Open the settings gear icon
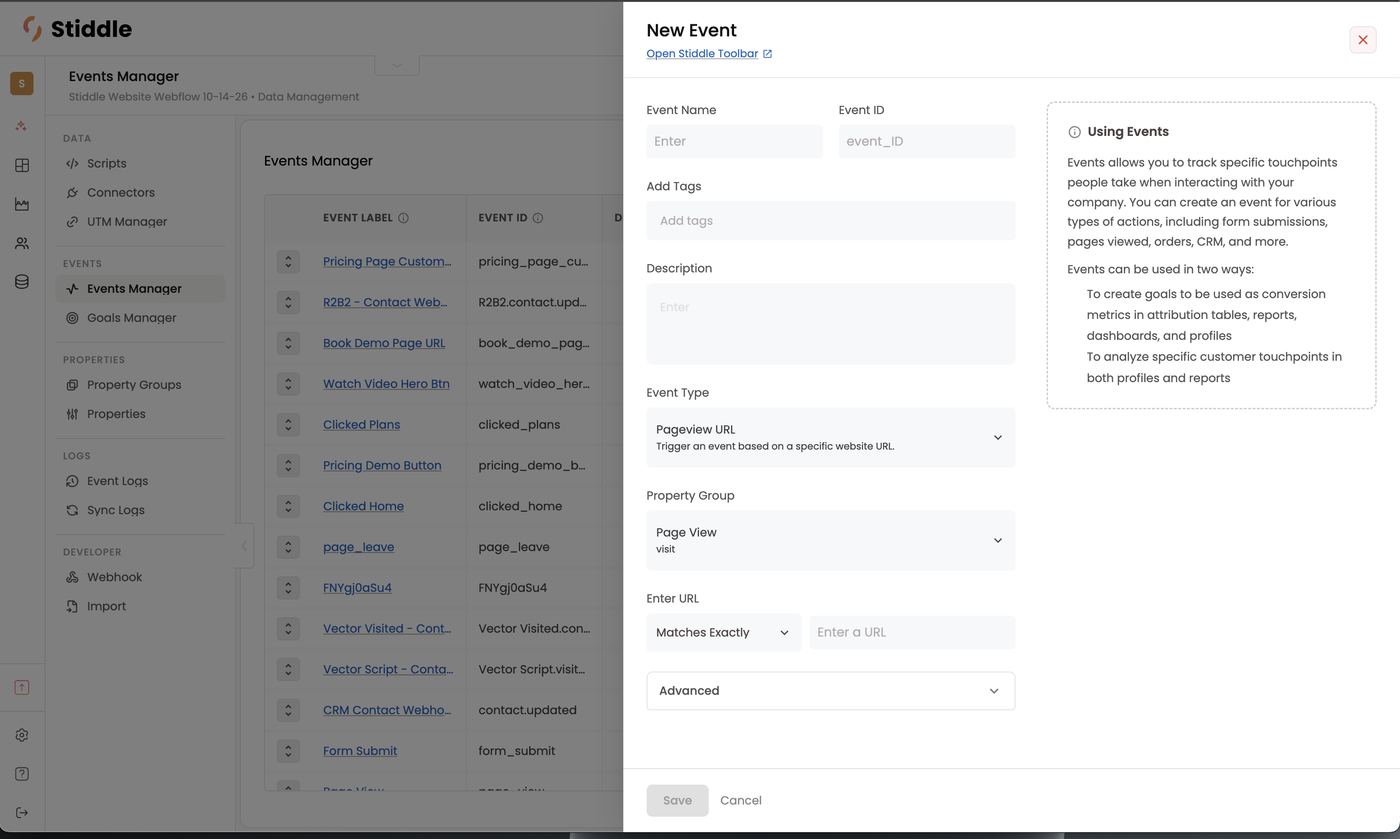The width and height of the screenshot is (1400, 839). 22,736
